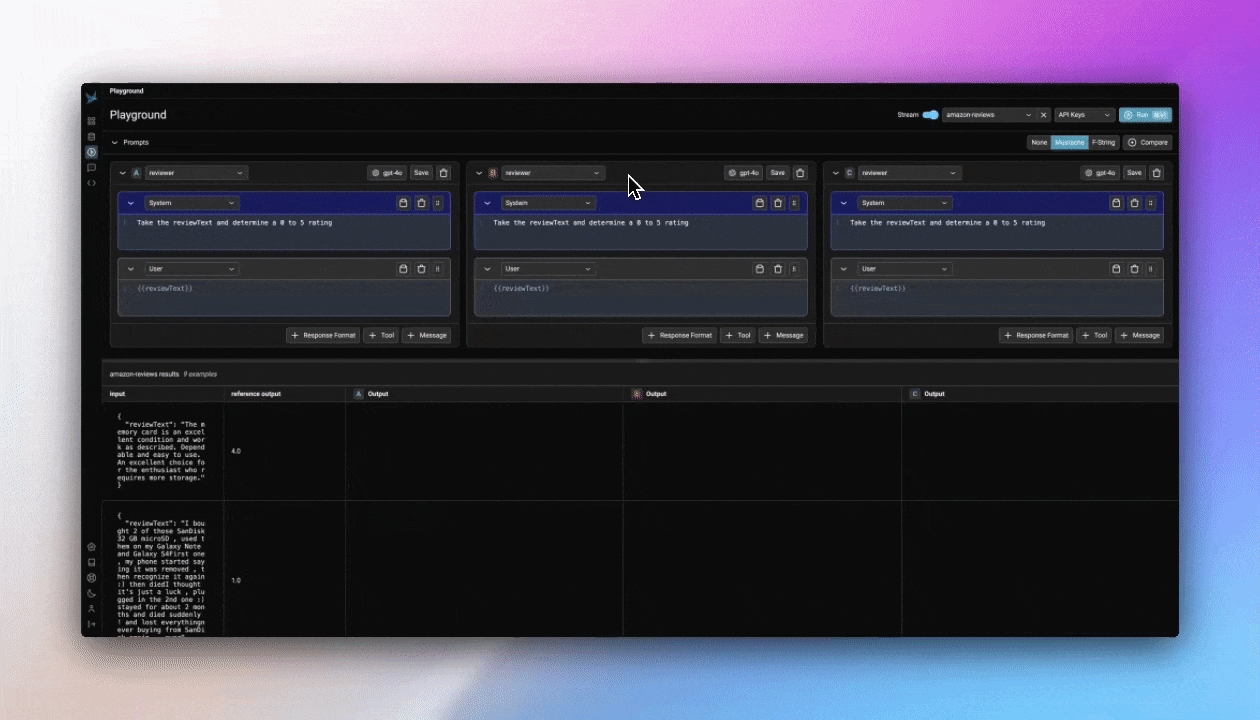Click the Run button

click(x=1145, y=115)
